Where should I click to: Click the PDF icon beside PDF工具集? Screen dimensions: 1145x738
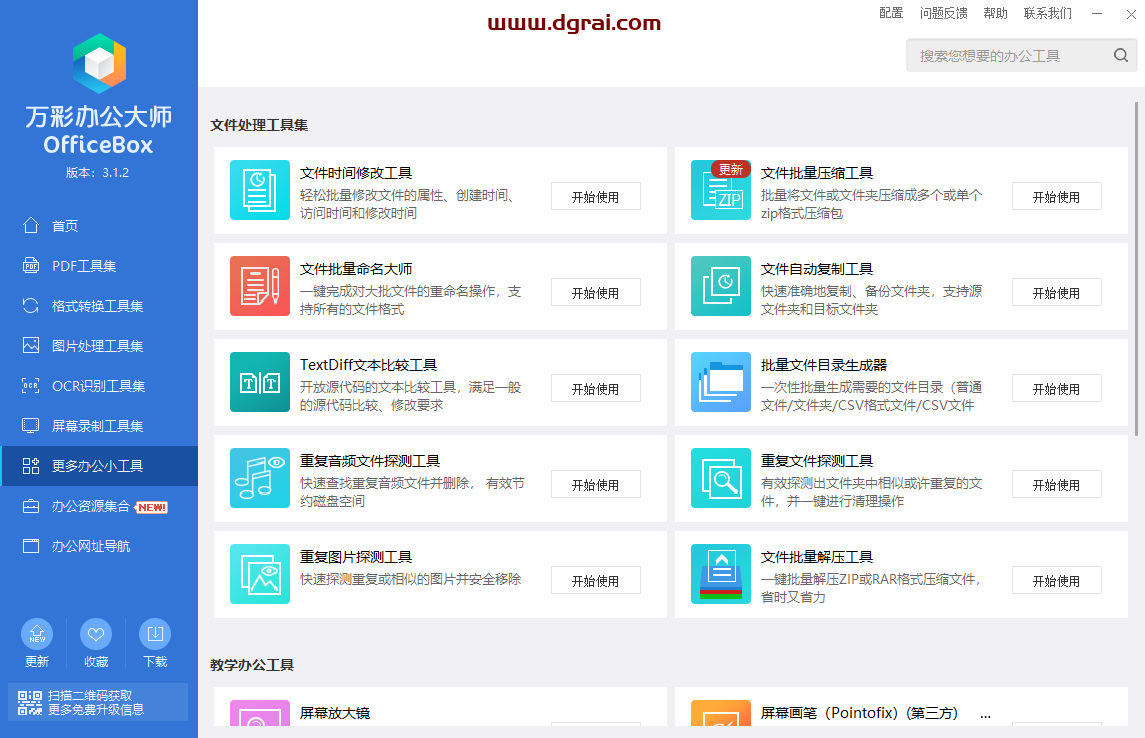tap(31, 265)
